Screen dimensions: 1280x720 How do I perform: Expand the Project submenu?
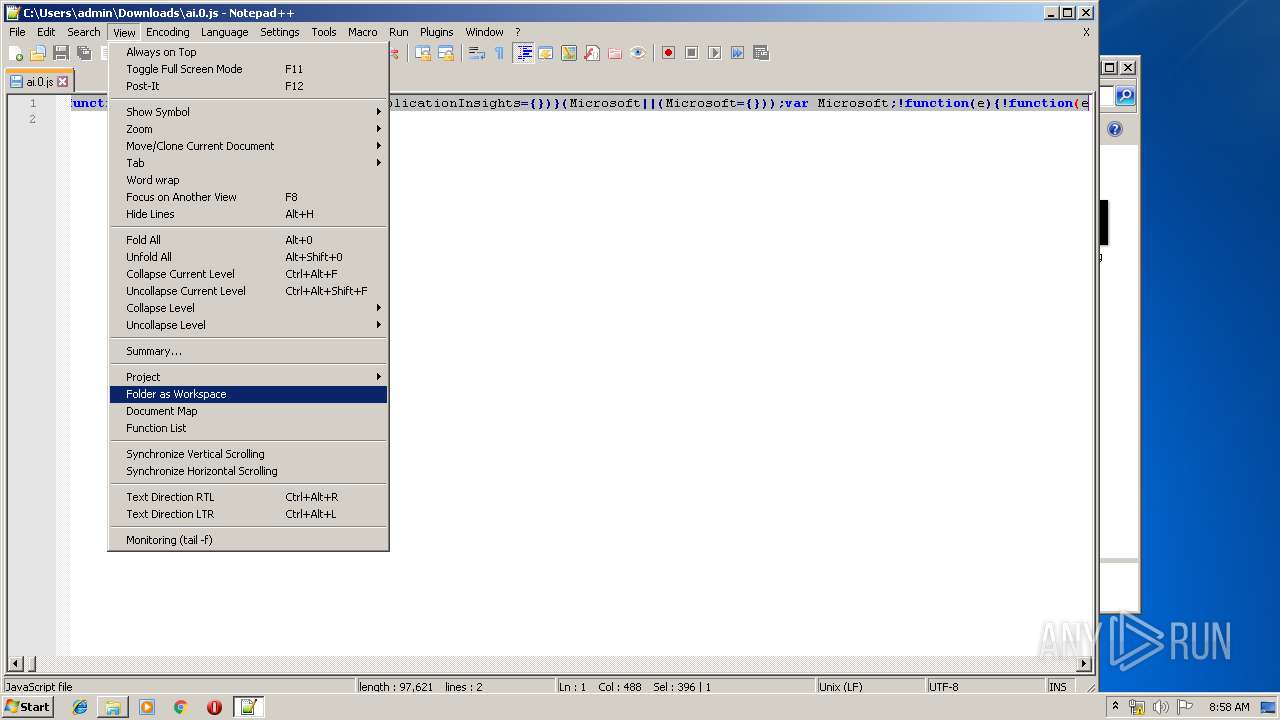click(x=248, y=377)
